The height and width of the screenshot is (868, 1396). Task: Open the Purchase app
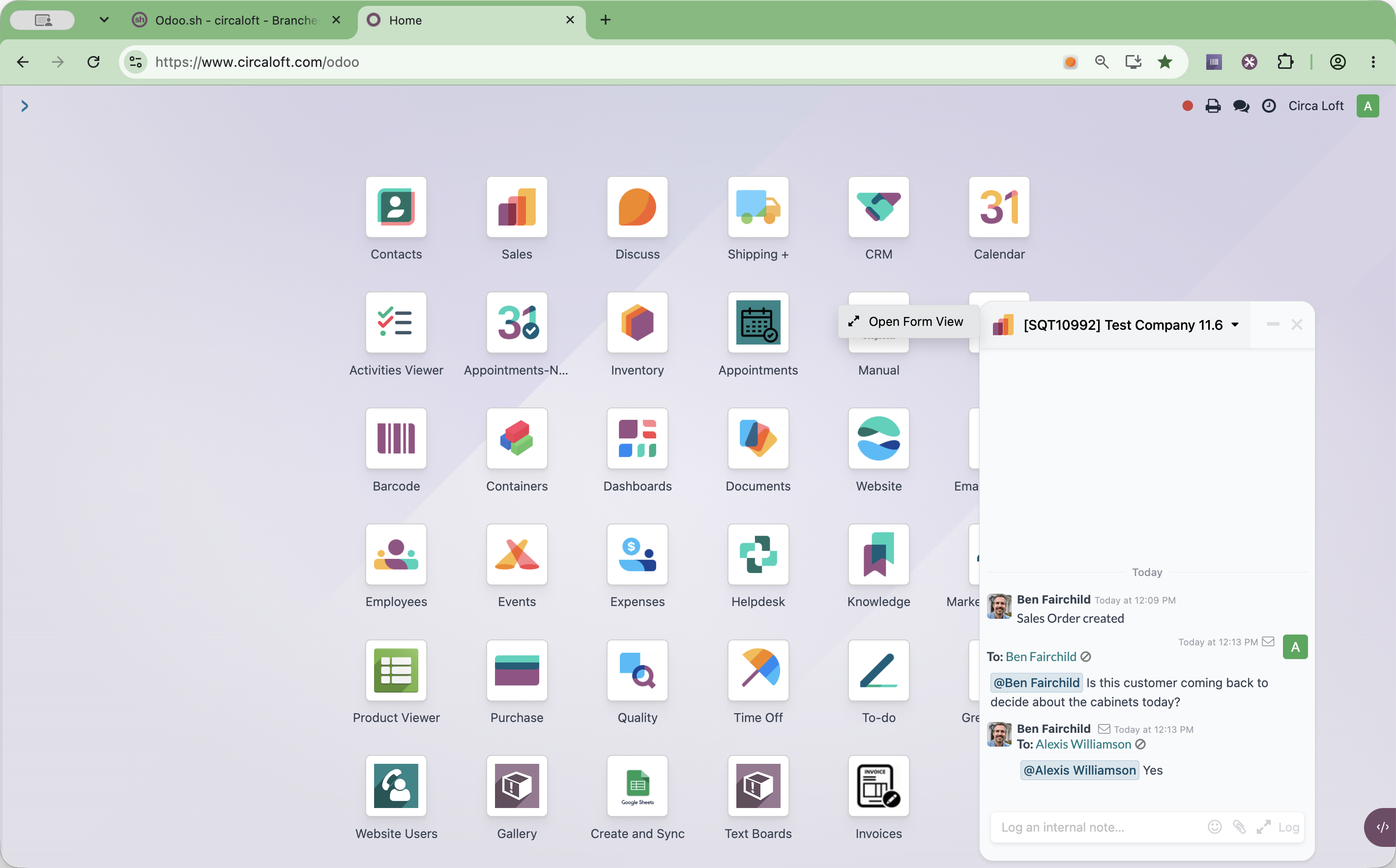pyautogui.click(x=517, y=670)
